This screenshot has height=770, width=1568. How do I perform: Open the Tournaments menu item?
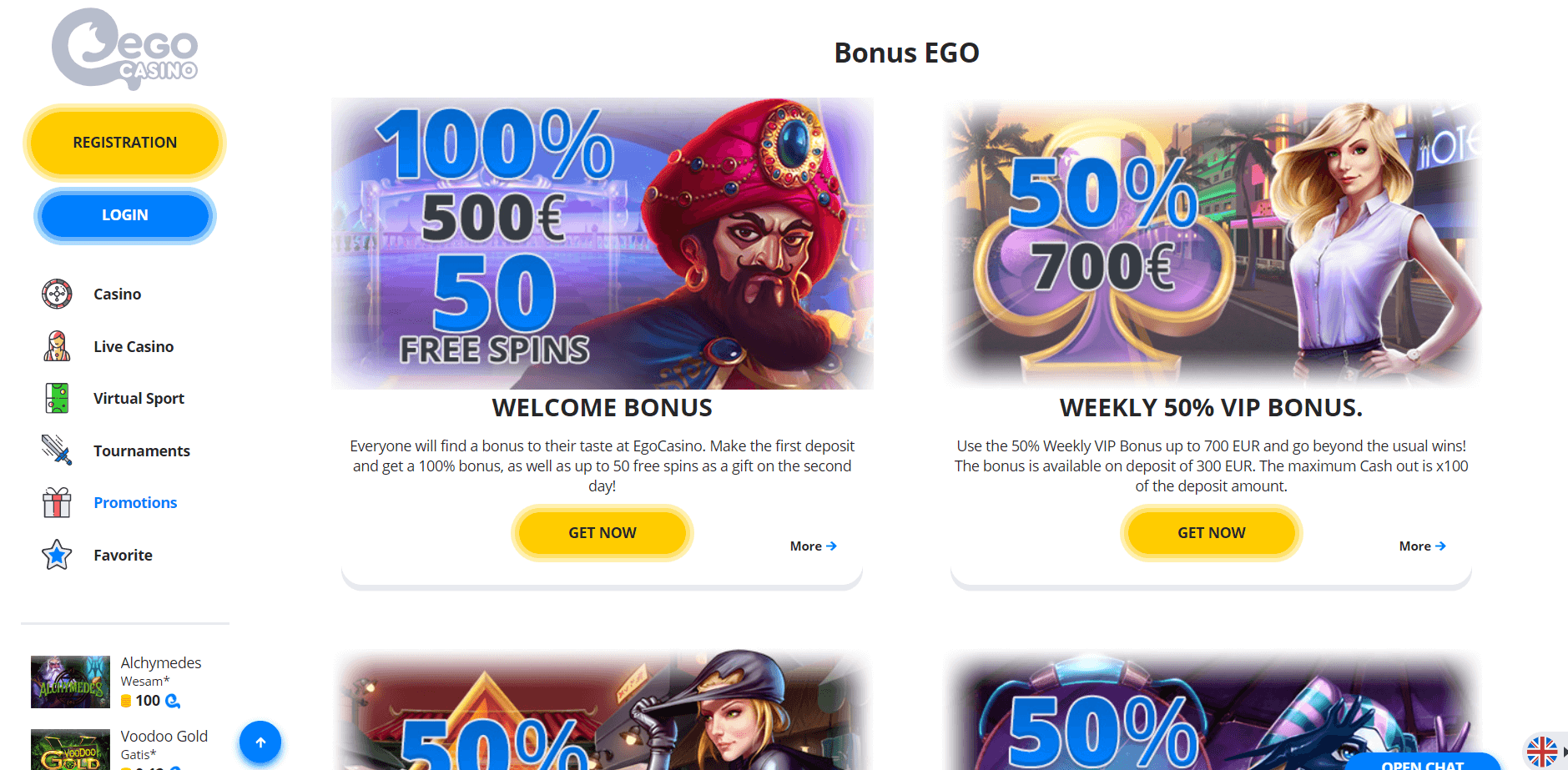[x=142, y=451]
